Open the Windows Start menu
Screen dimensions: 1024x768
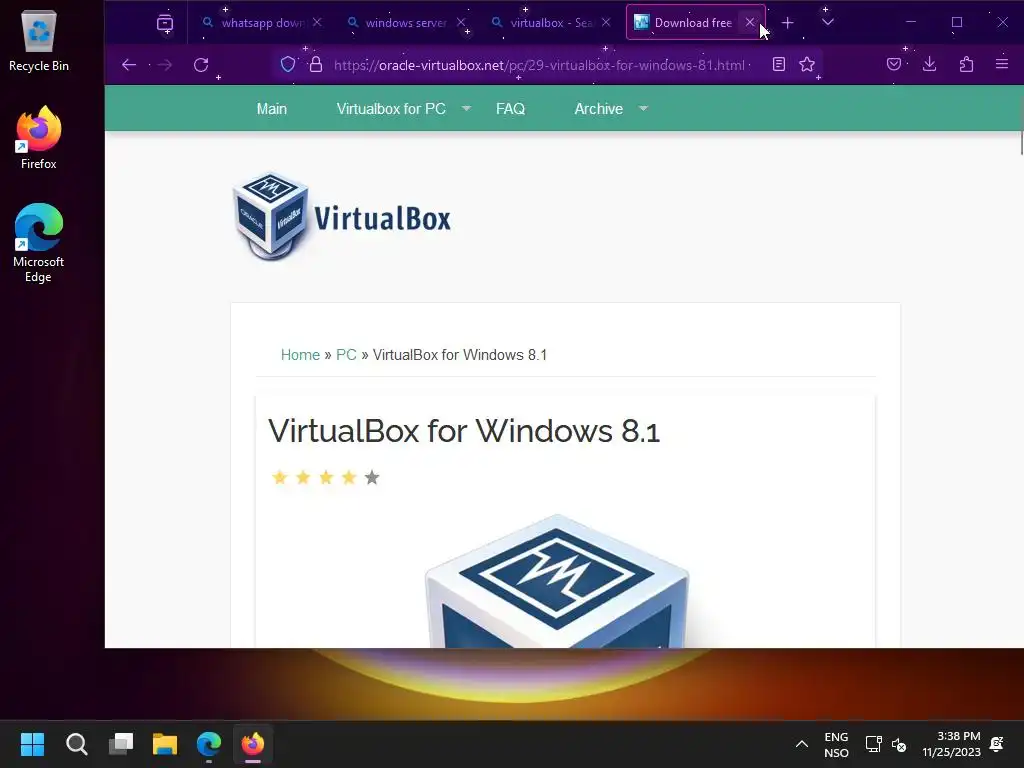coord(32,744)
